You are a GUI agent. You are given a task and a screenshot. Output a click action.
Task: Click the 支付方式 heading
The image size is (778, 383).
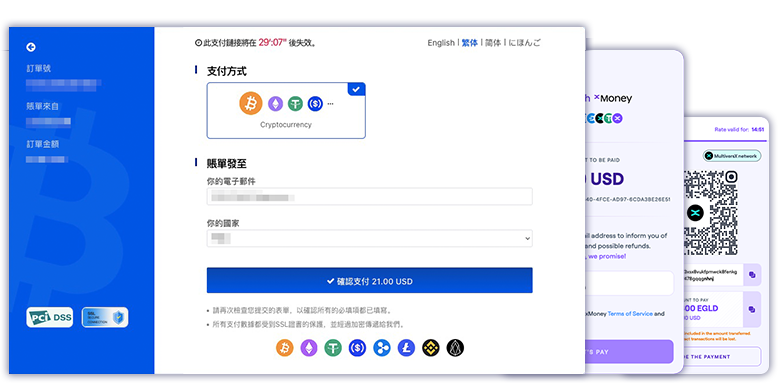click(x=226, y=71)
